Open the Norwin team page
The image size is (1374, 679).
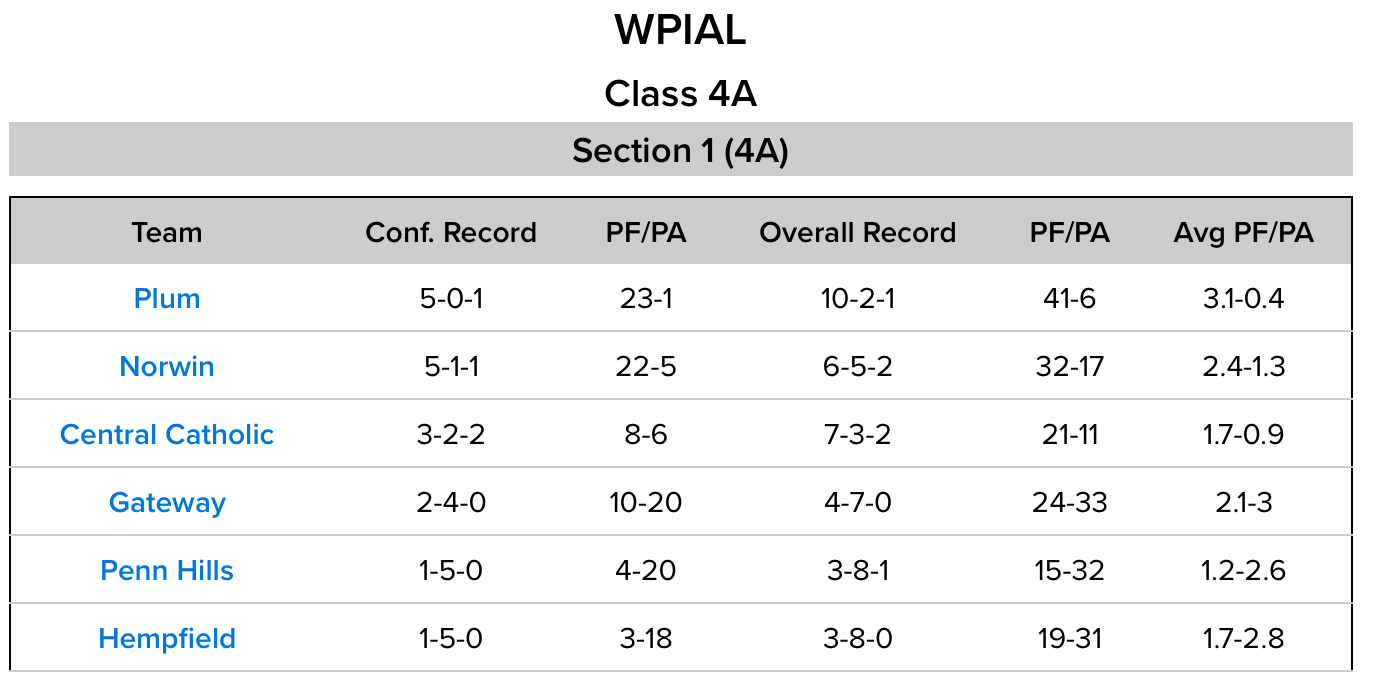coord(167,367)
